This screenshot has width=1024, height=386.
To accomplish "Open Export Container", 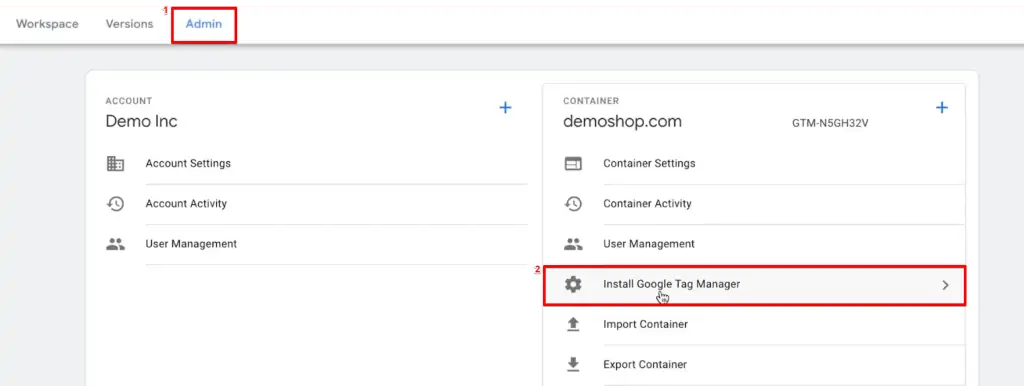I will tap(645, 364).
